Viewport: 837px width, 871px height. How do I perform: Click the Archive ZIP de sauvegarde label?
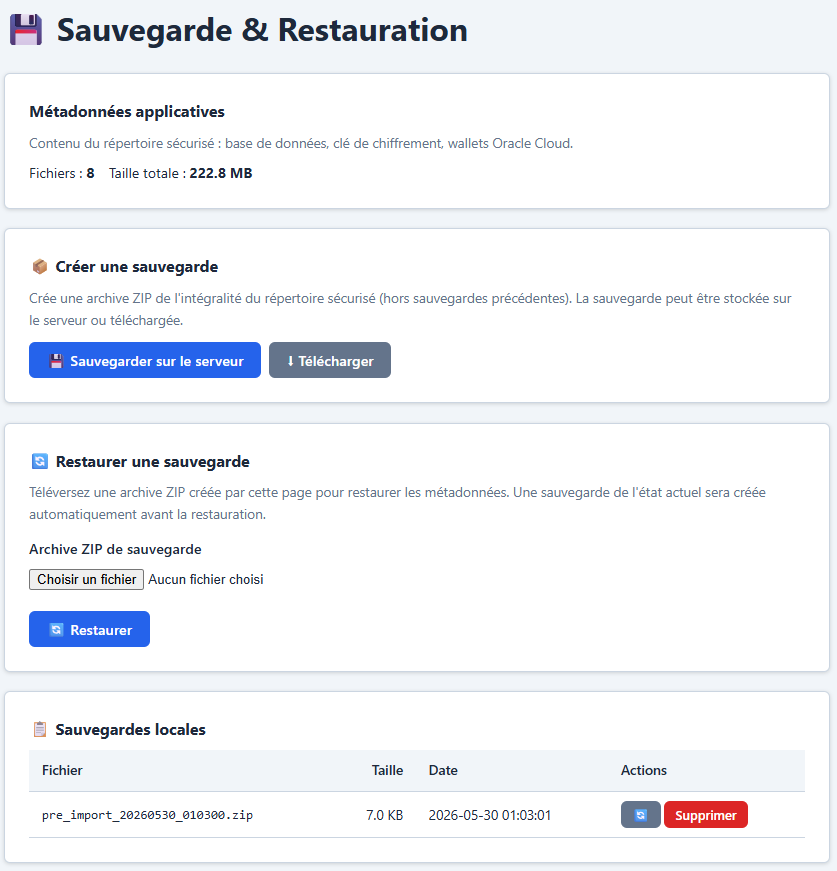pos(115,549)
